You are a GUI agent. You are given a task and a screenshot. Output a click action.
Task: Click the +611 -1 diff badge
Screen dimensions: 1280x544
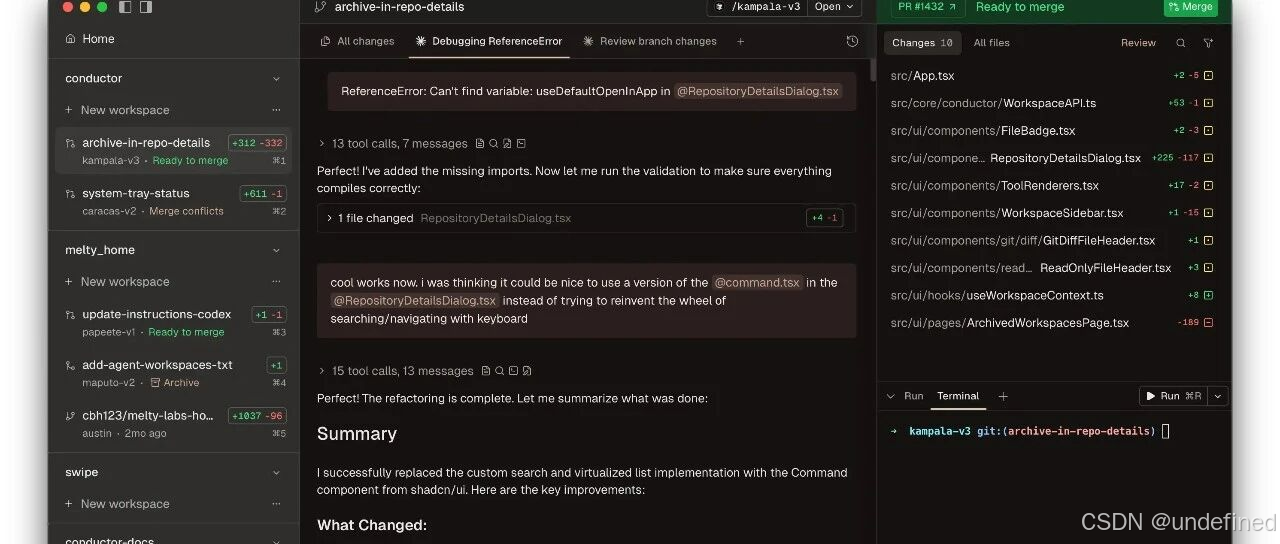coord(263,194)
